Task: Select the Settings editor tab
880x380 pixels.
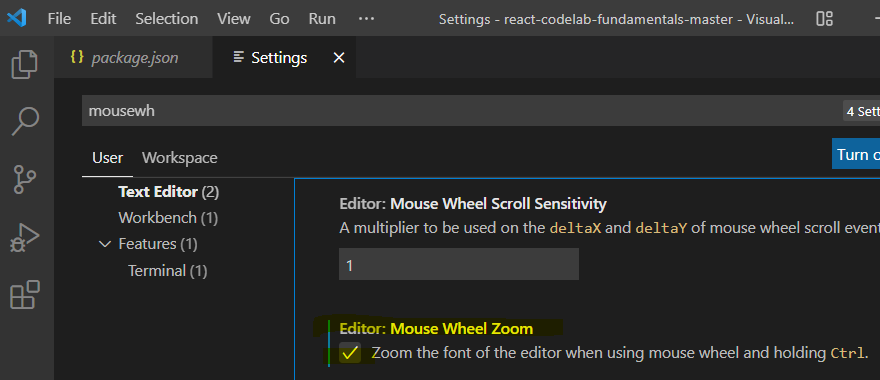Action: (284, 57)
